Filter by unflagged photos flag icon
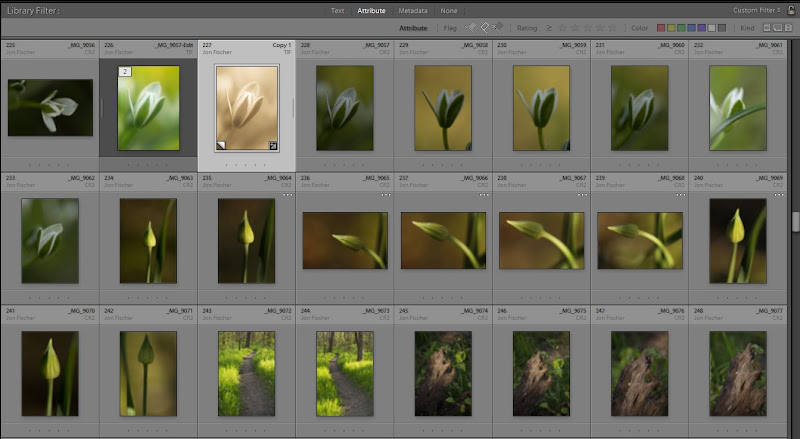800x439 pixels. point(485,27)
